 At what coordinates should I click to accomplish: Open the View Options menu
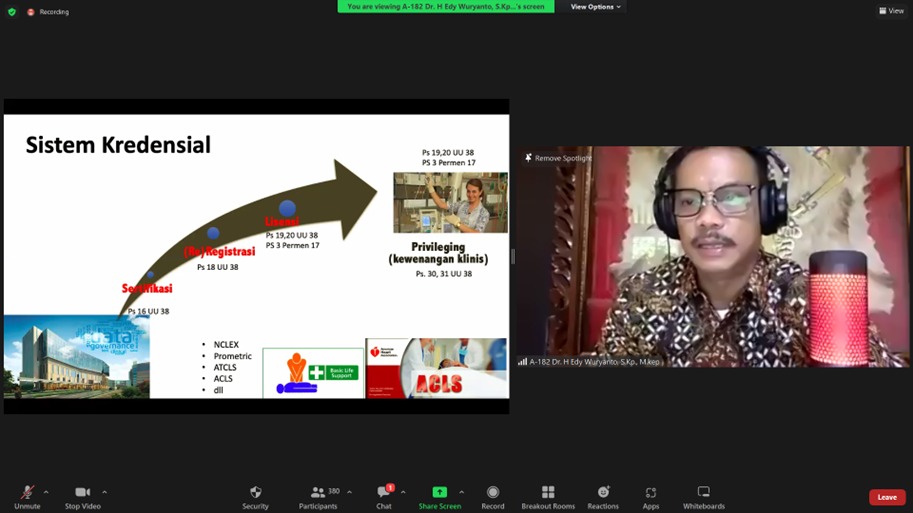[x=595, y=7]
